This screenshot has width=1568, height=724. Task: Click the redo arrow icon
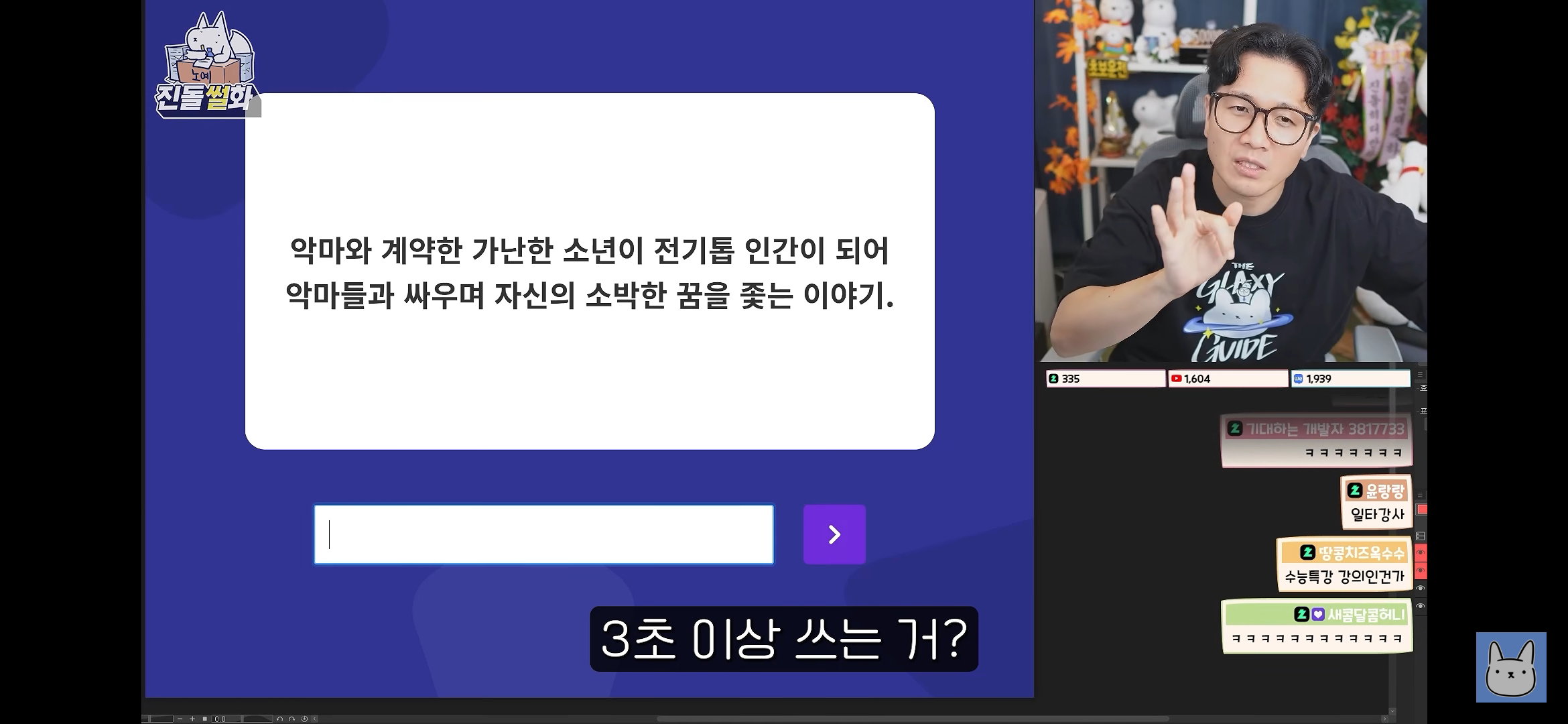point(291,719)
